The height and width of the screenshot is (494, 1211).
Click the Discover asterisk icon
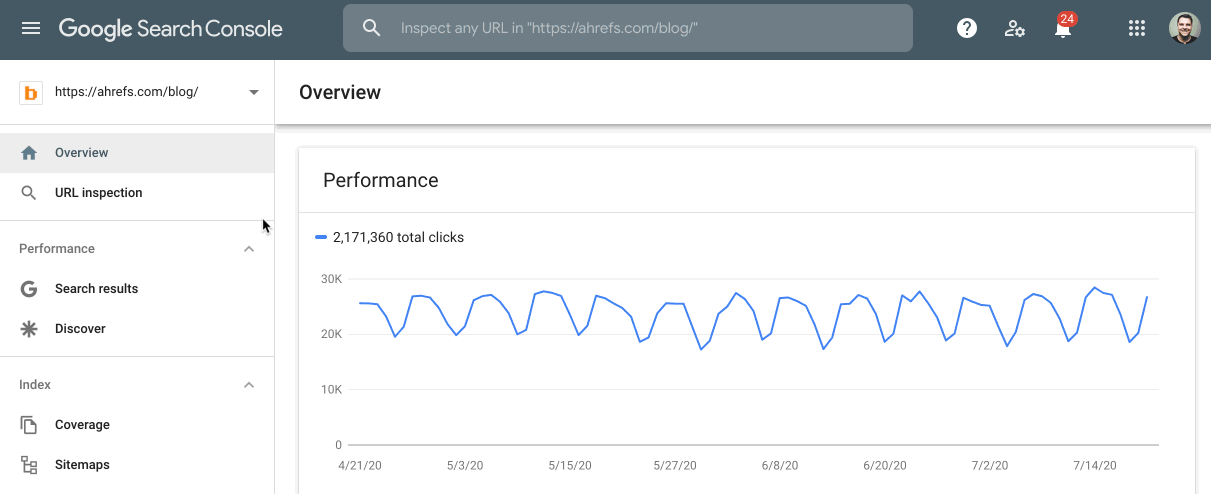(29, 329)
